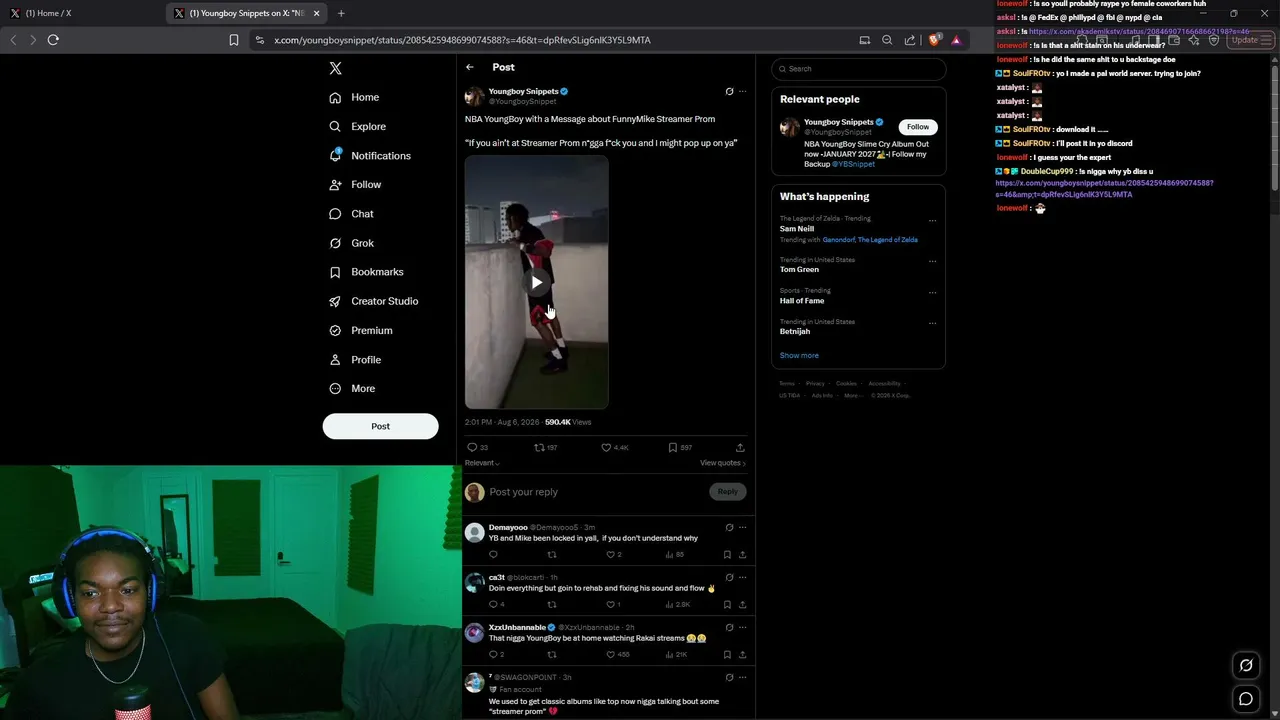Open more options for Tom Green trend
The image size is (1280, 720).
932,261
